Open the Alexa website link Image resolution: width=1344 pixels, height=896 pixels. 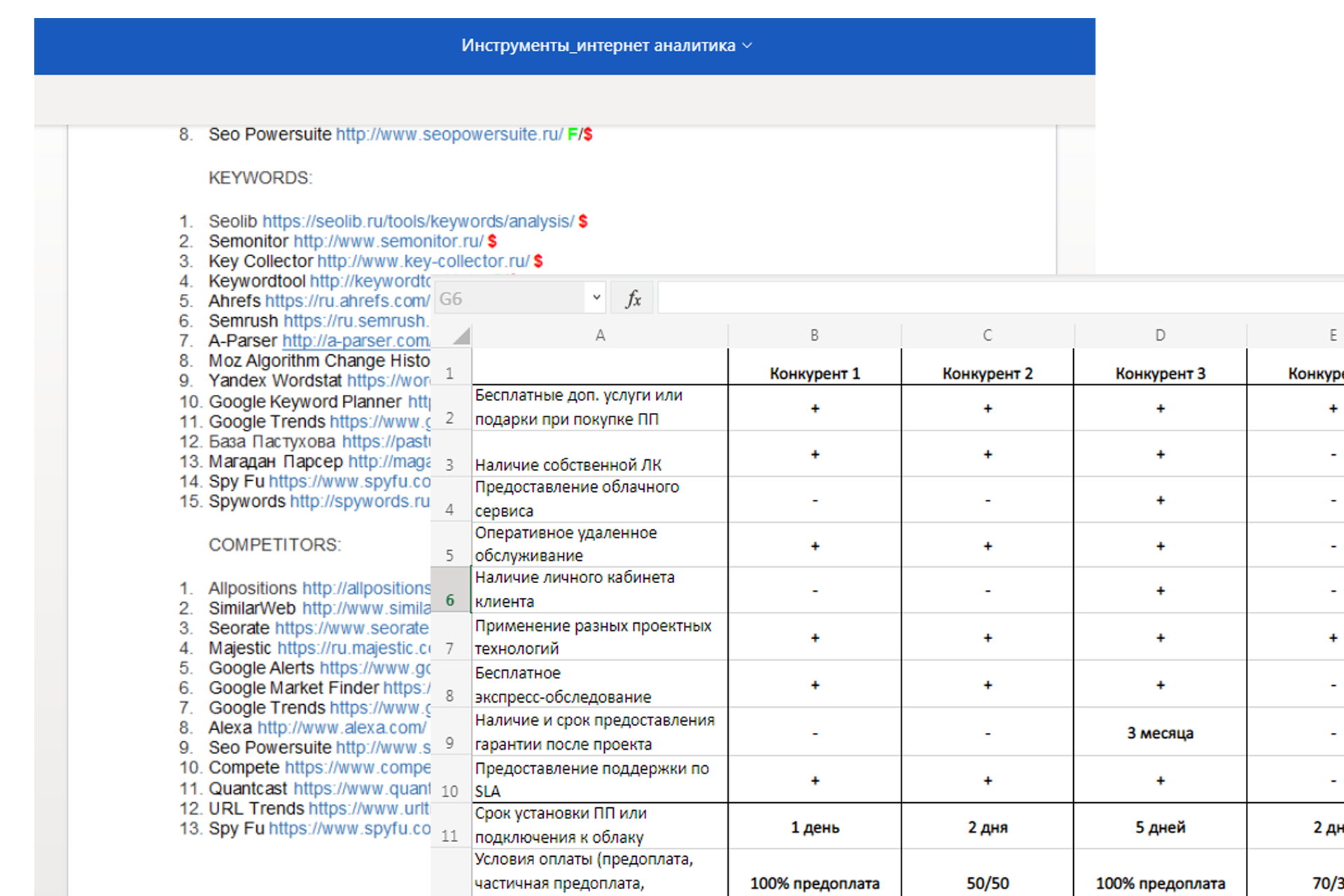coord(341,728)
